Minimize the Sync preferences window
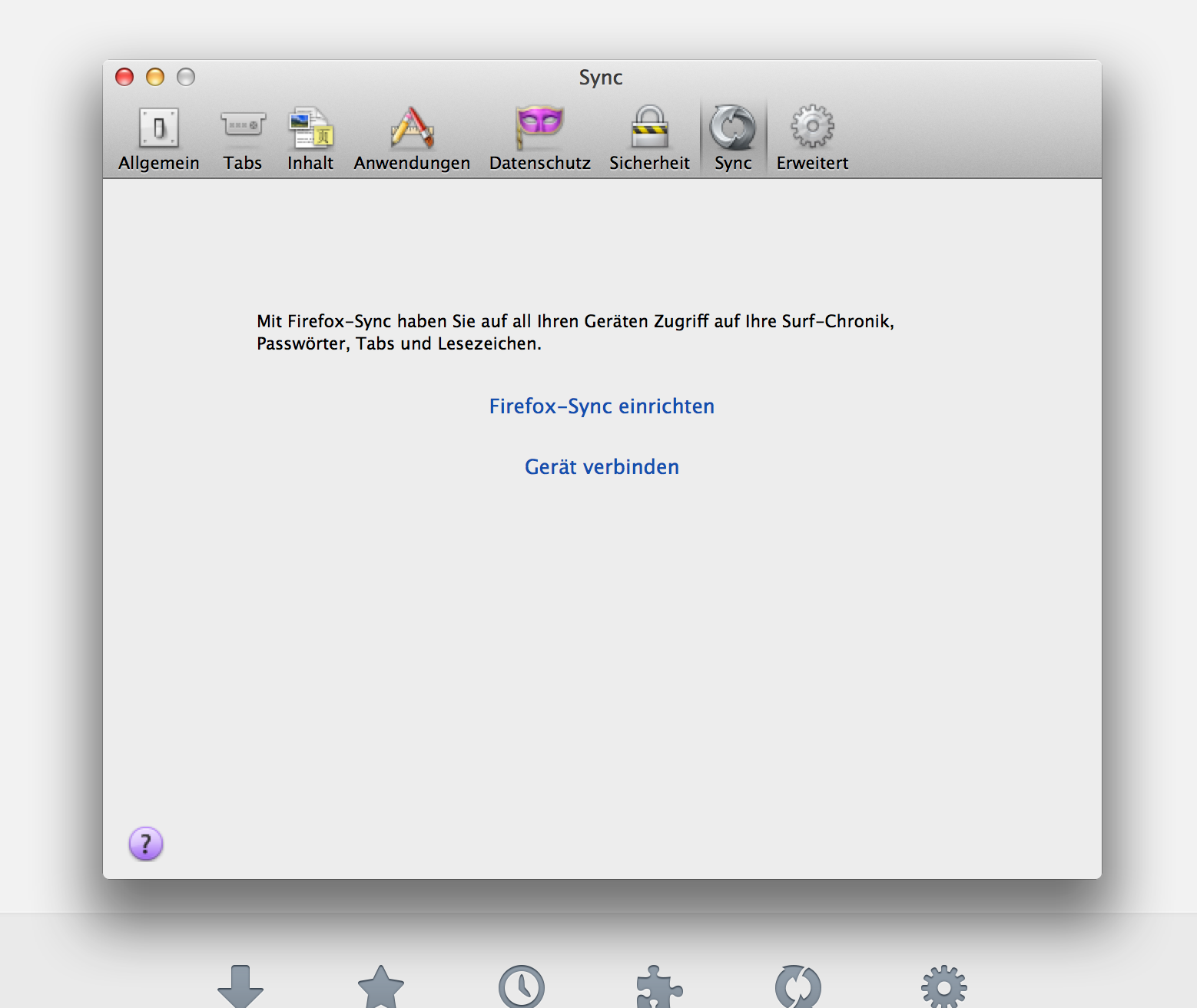 point(155,77)
